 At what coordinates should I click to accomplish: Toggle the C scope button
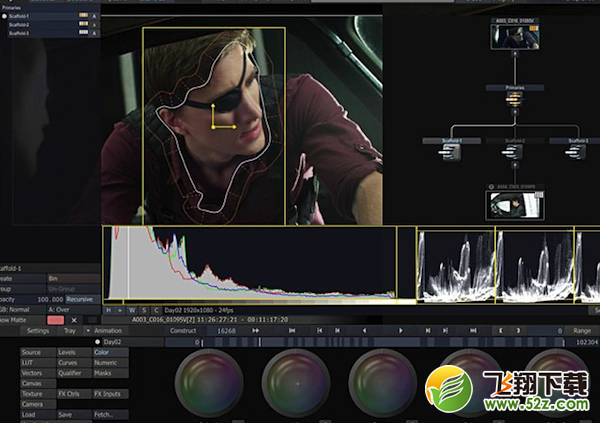[156, 310]
